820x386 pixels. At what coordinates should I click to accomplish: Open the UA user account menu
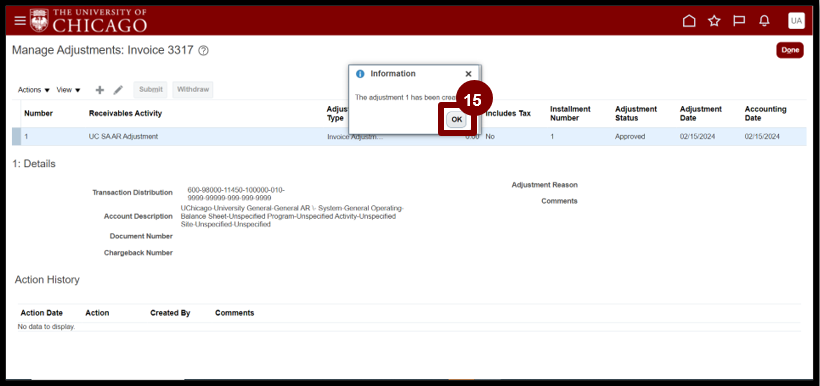click(x=796, y=21)
